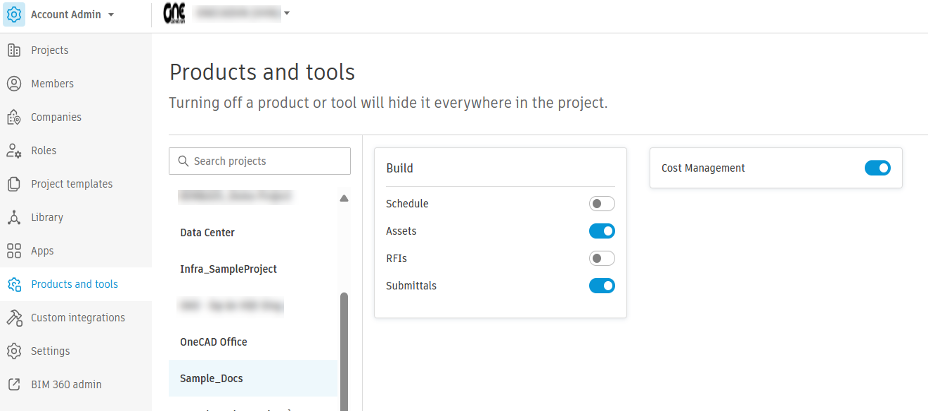Navigate to Roles

click(44, 150)
